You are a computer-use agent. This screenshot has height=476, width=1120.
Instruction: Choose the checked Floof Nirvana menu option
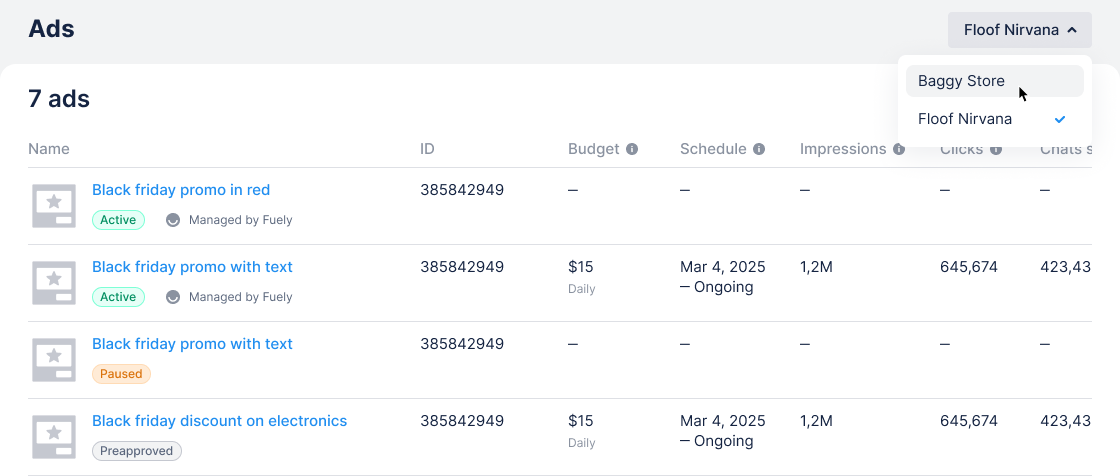pos(965,119)
